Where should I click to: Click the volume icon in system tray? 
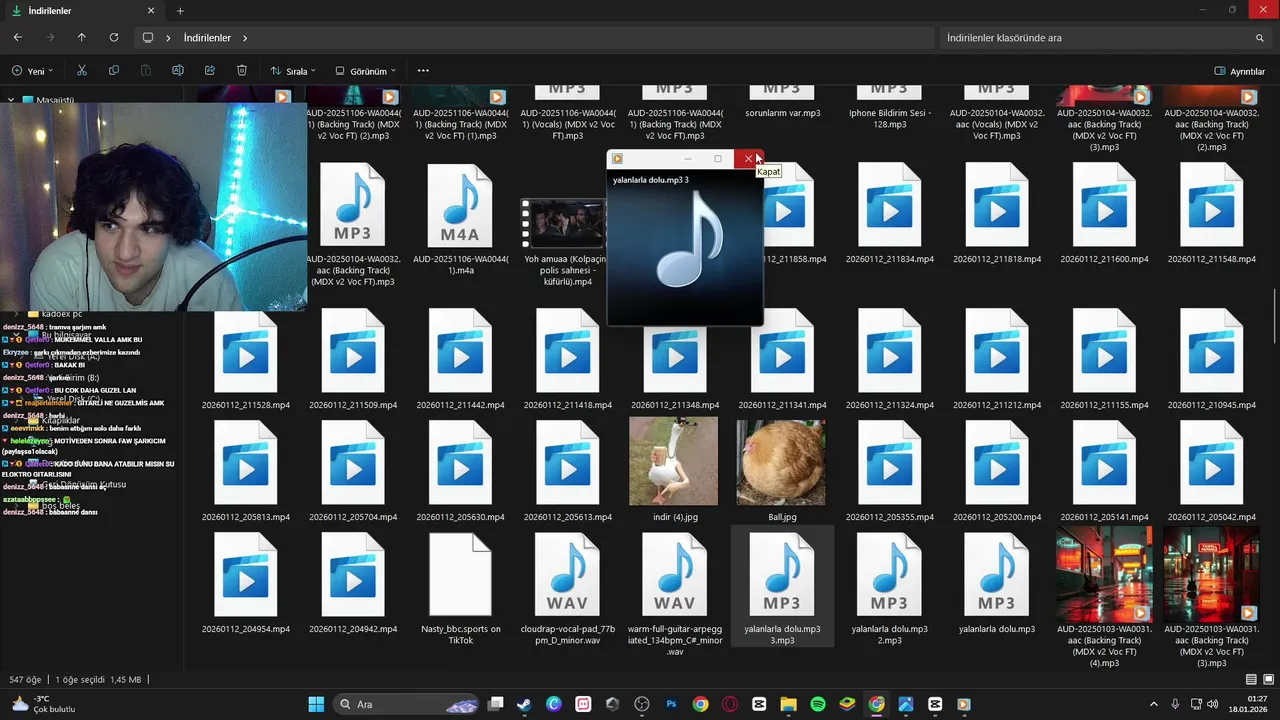point(1212,704)
